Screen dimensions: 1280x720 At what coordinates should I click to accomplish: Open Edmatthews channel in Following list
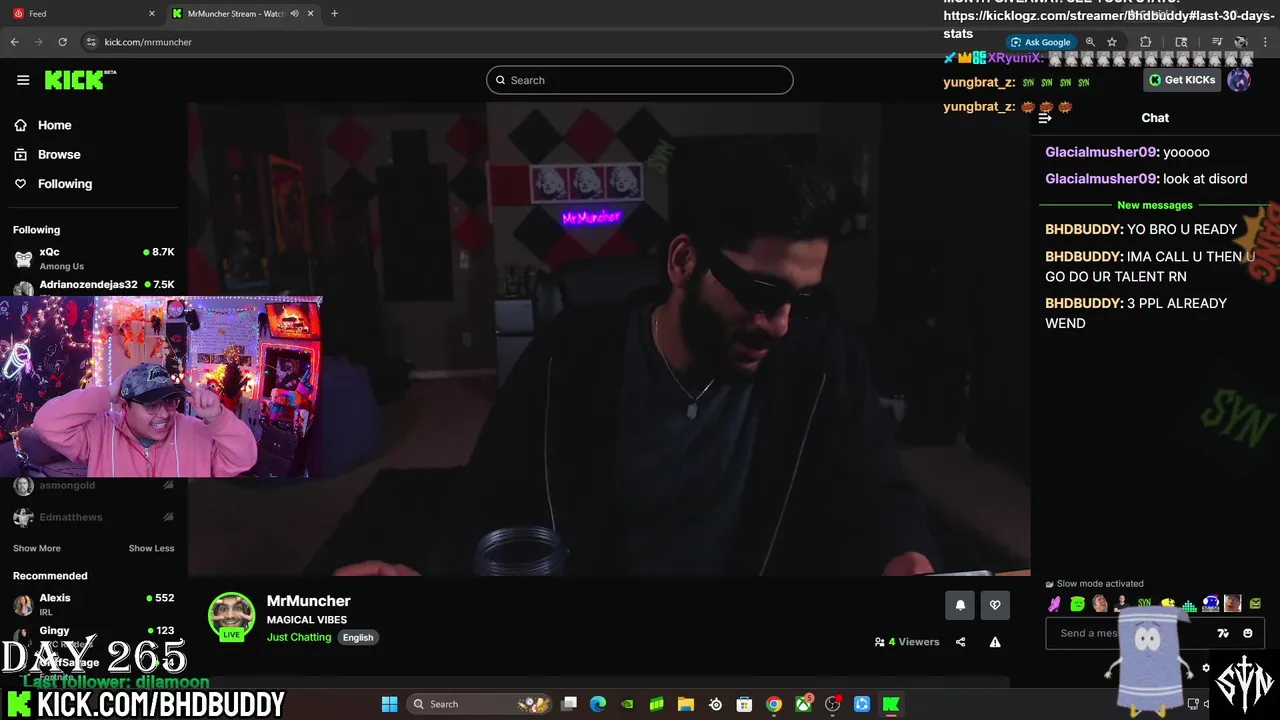tap(93, 517)
